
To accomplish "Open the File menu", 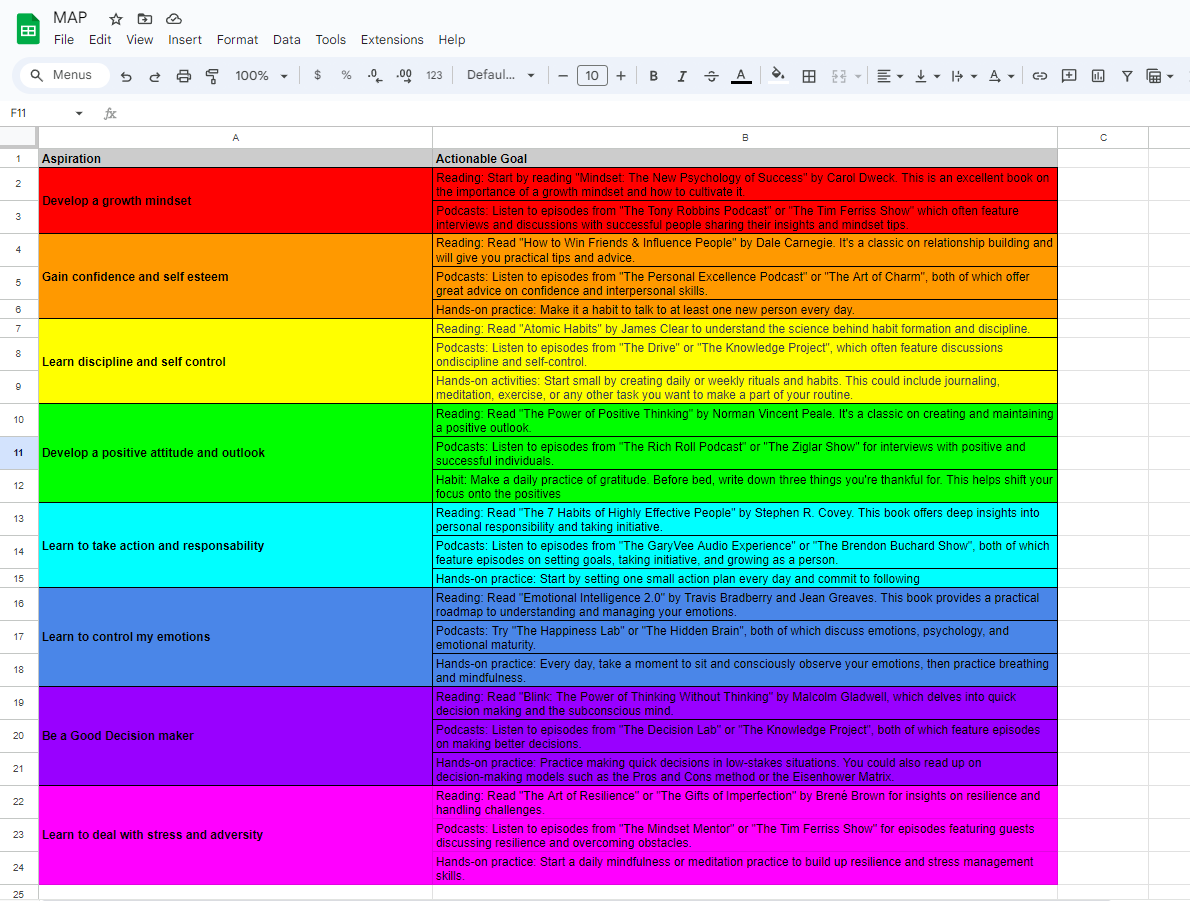I will coord(64,39).
